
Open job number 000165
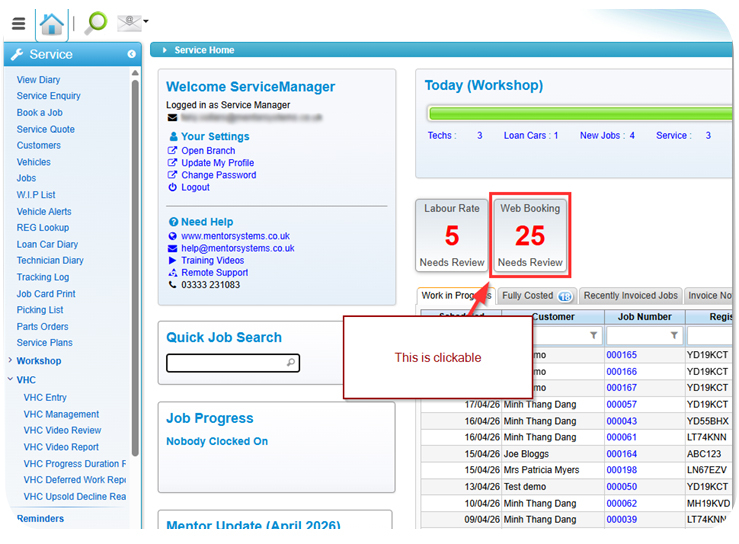[621, 355]
